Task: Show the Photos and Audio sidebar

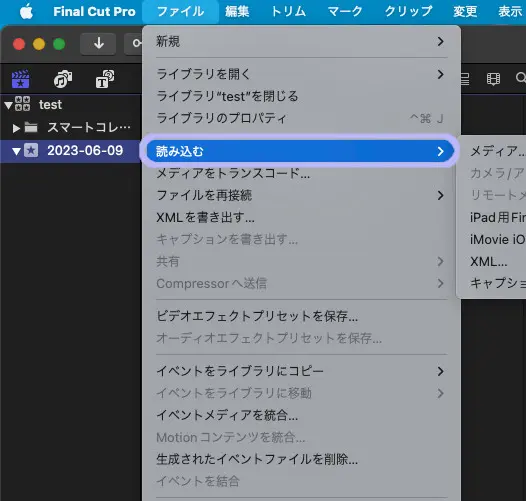Action: click(x=63, y=79)
